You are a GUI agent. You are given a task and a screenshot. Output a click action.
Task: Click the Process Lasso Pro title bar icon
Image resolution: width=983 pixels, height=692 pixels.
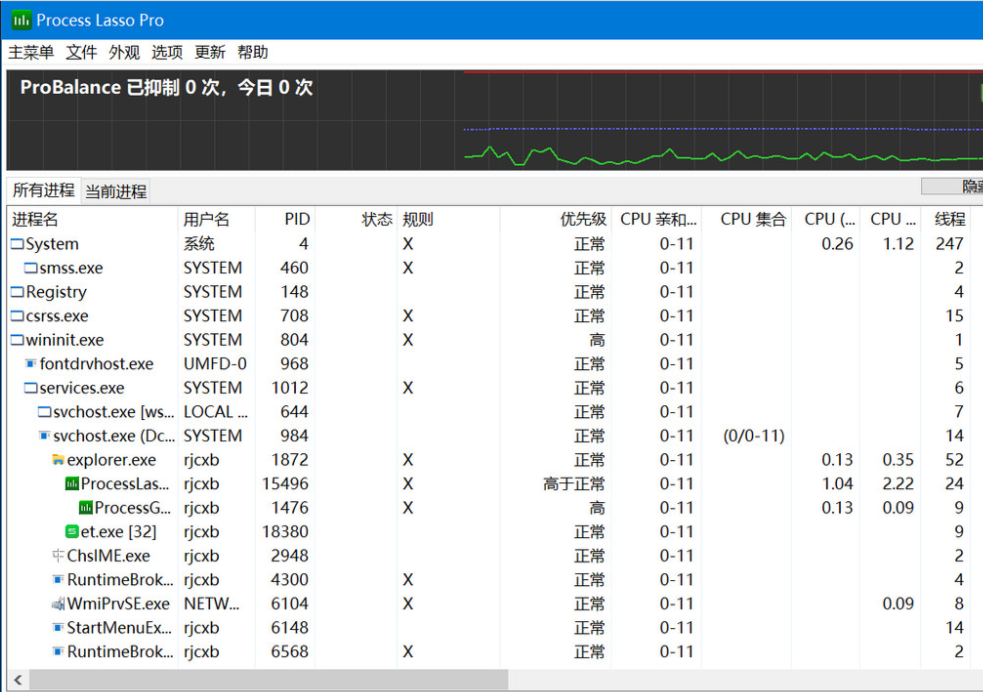point(21,20)
